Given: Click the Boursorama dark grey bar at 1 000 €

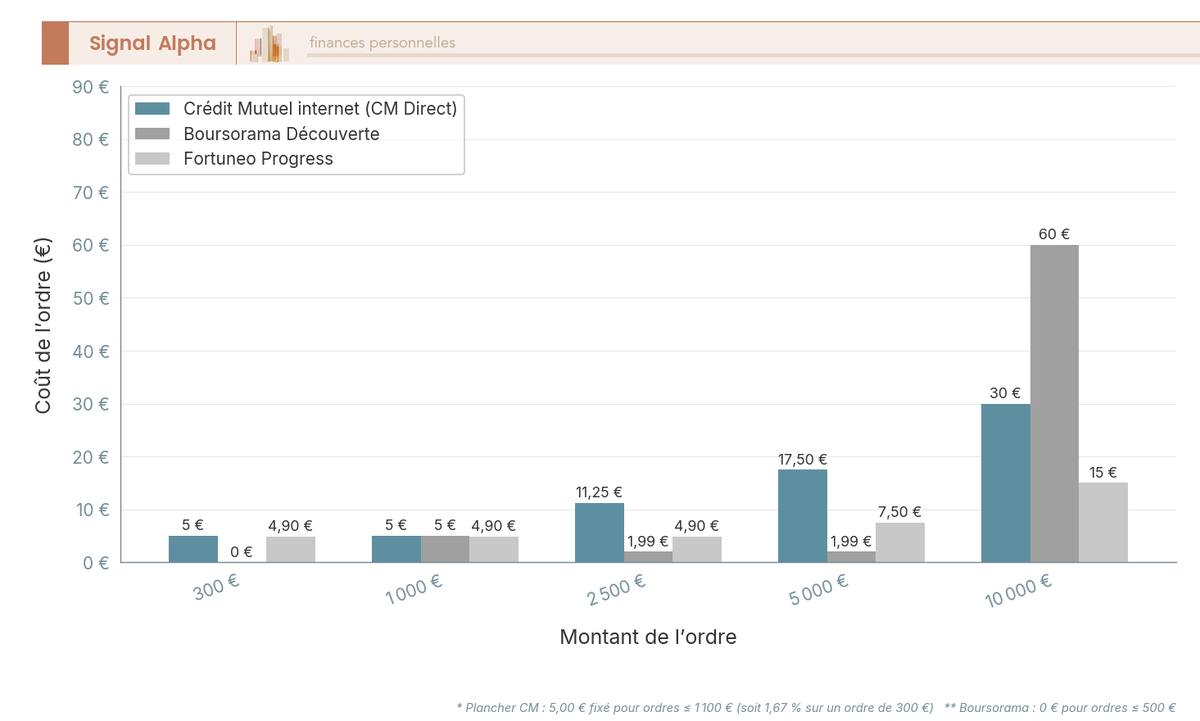Looking at the screenshot, I should (x=445, y=549).
